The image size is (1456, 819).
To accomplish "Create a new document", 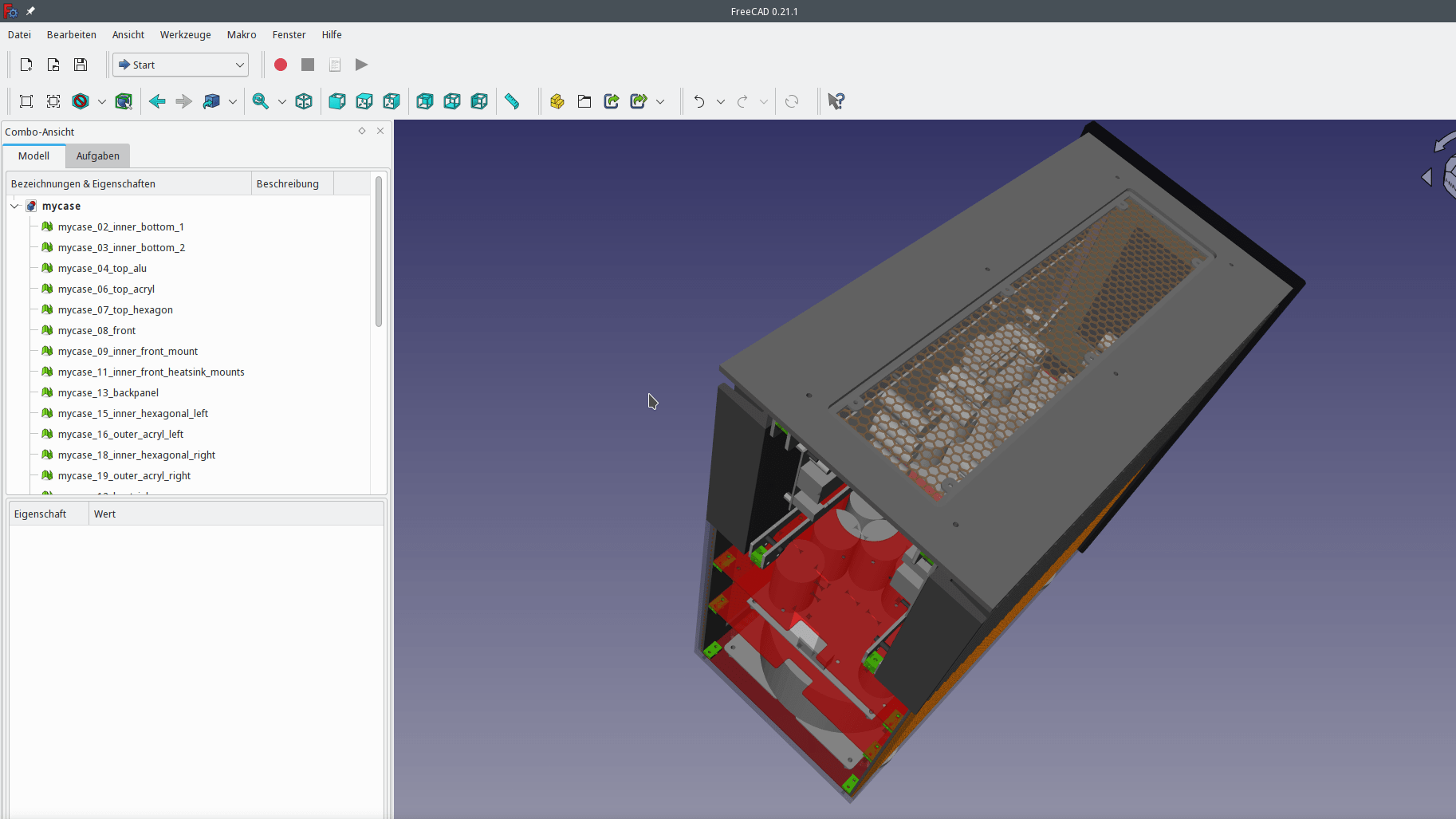I will coord(26,65).
